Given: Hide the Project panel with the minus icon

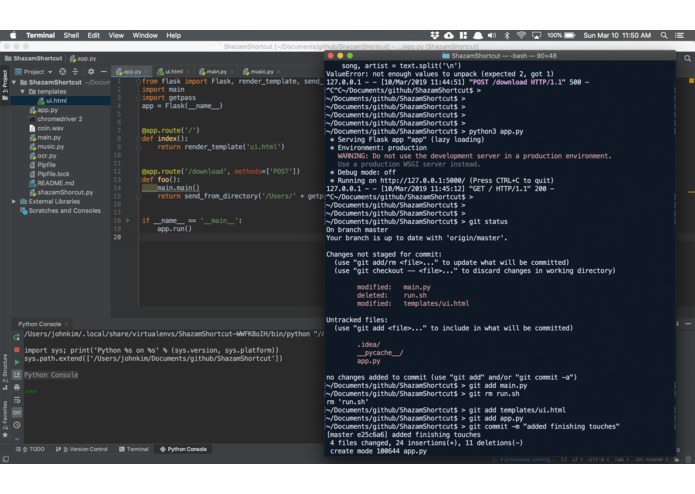Looking at the screenshot, I should point(104,71).
